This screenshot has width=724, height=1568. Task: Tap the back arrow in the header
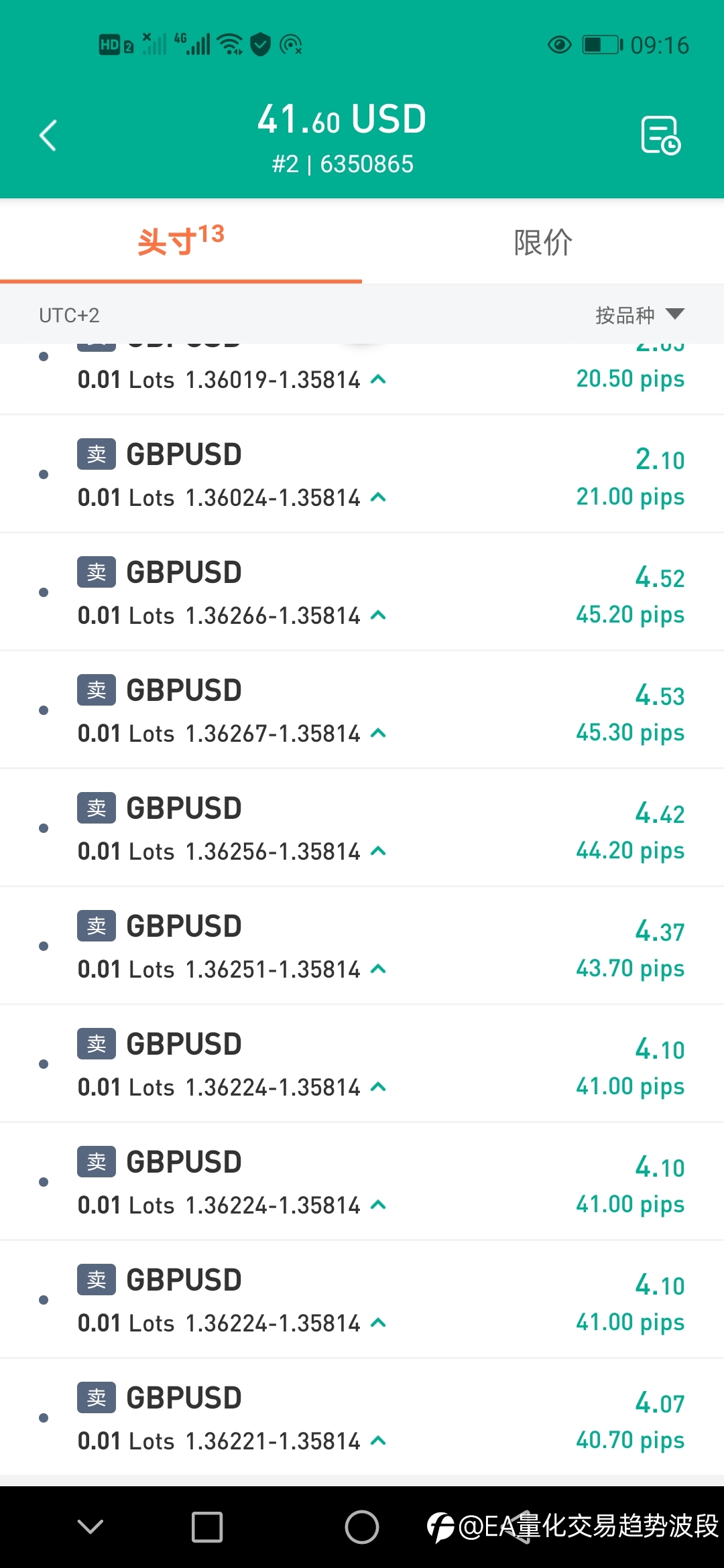(x=48, y=135)
